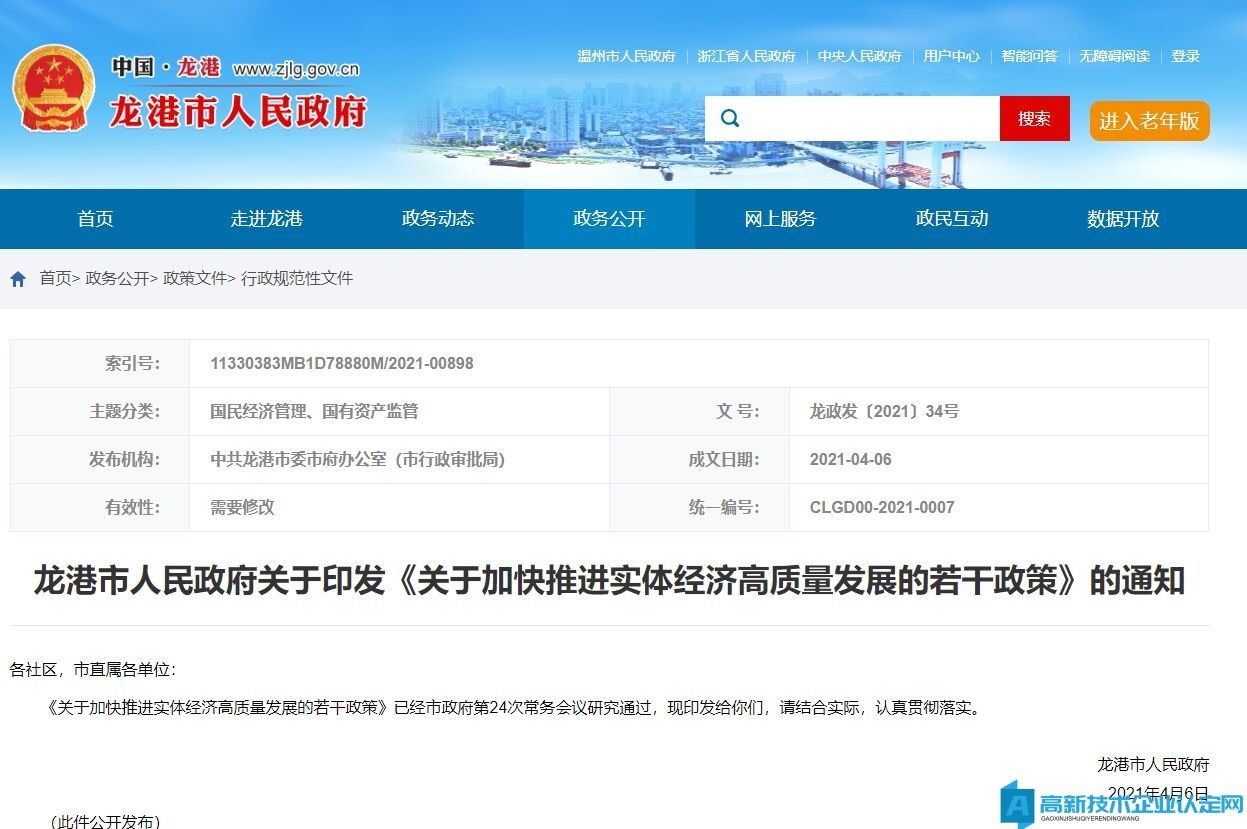1247x829 pixels.
Task: Click the 统一编号 label cell
Action: click(x=700, y=508)
